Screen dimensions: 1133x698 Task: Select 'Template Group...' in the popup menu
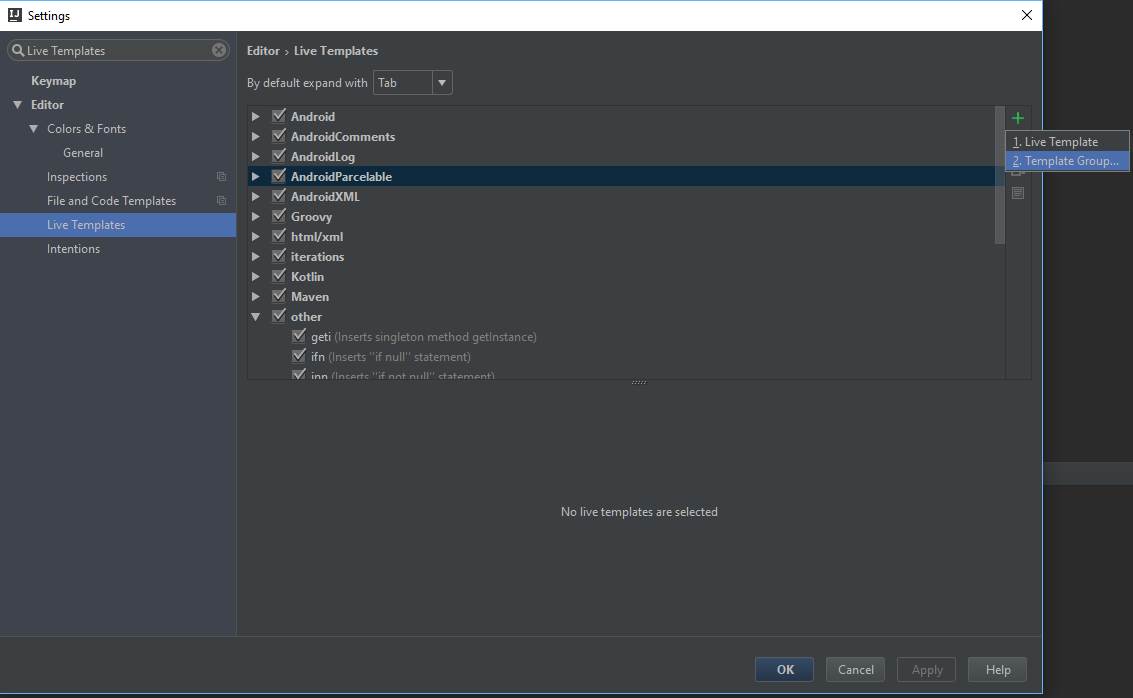click(1066, 161)
